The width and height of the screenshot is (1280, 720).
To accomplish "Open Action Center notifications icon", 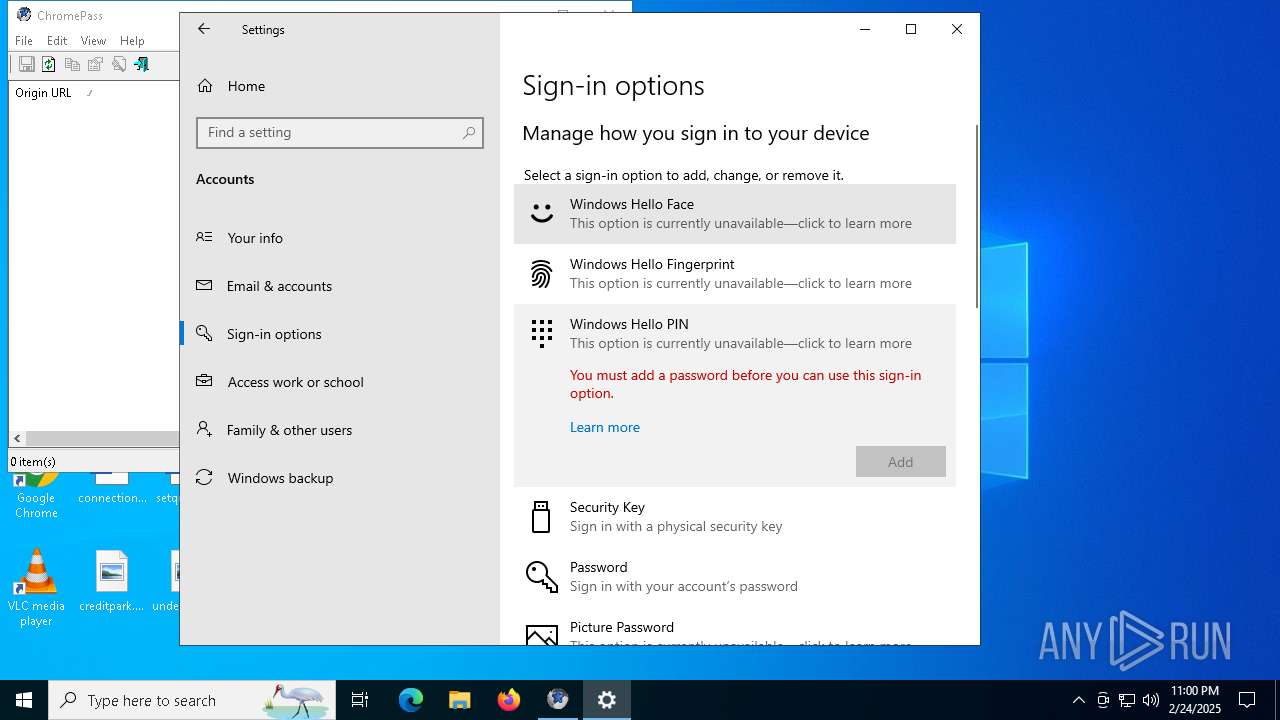I will coord(1247,700).
